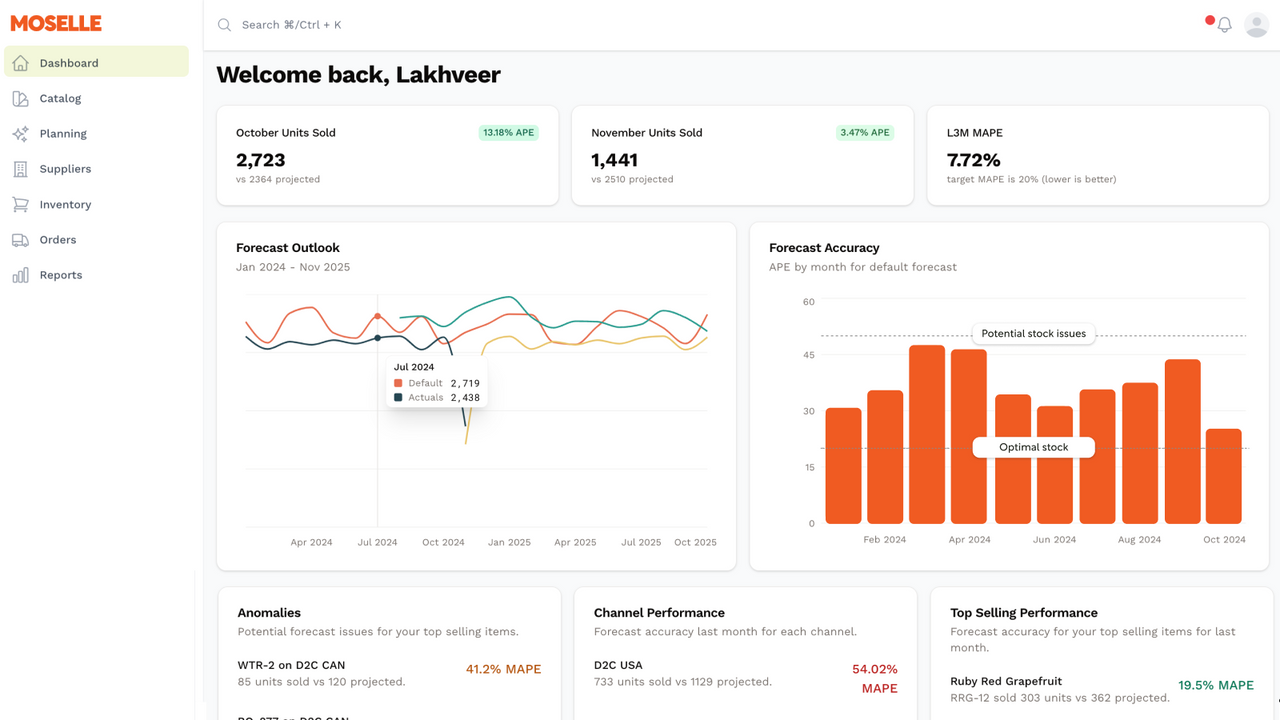Open the user profile avatar

1256,25
